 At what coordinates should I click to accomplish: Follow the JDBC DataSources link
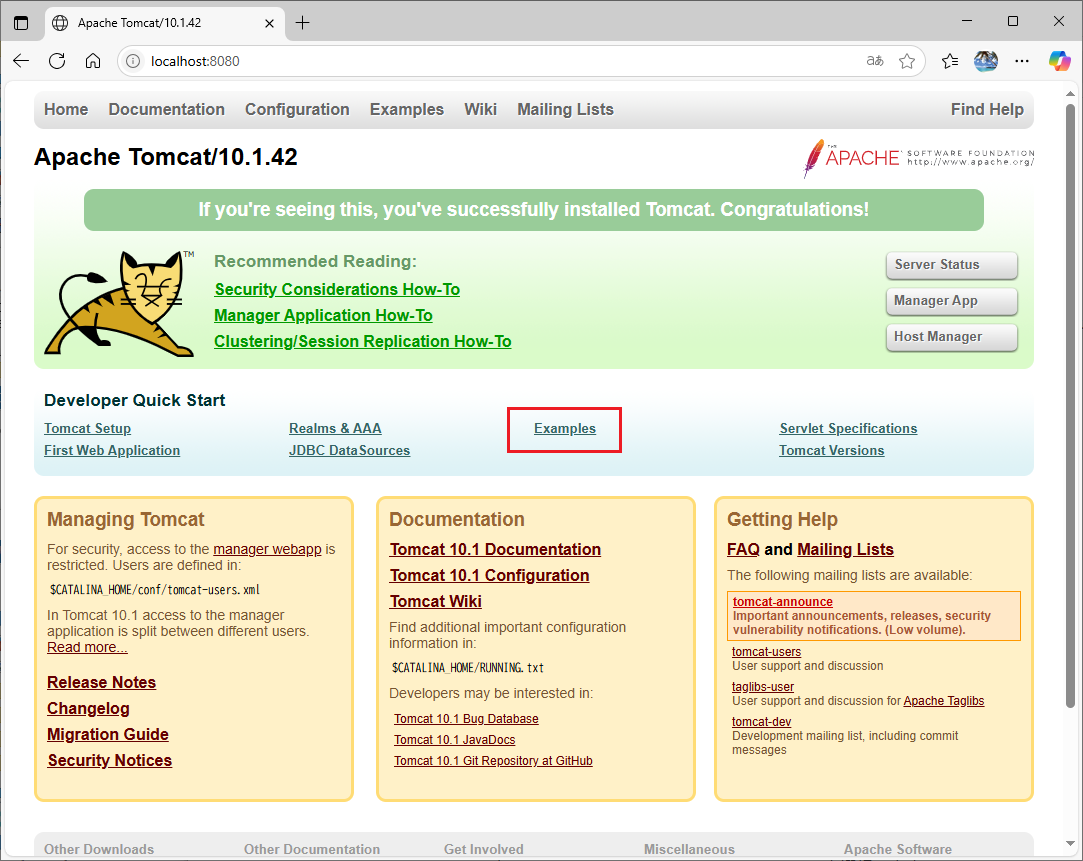click(x=349, y=451)
